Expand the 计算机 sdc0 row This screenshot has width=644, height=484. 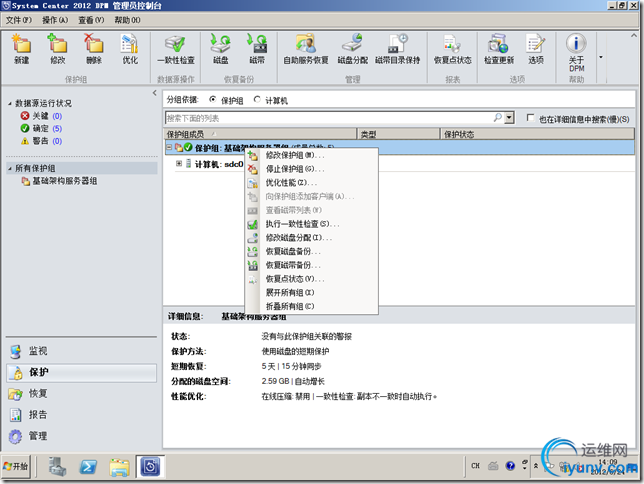point(179,164)
